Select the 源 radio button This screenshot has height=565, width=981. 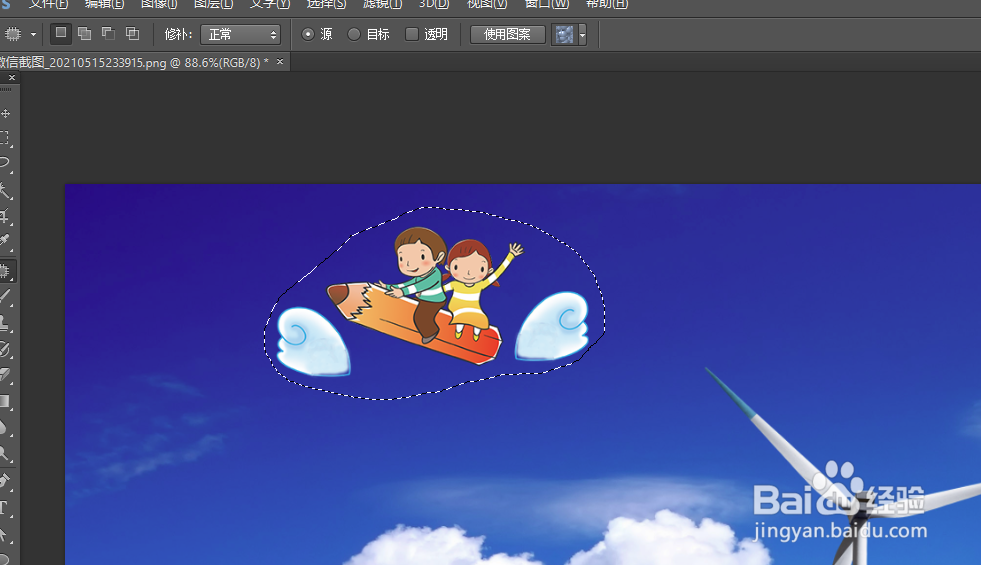pos(307,34)
